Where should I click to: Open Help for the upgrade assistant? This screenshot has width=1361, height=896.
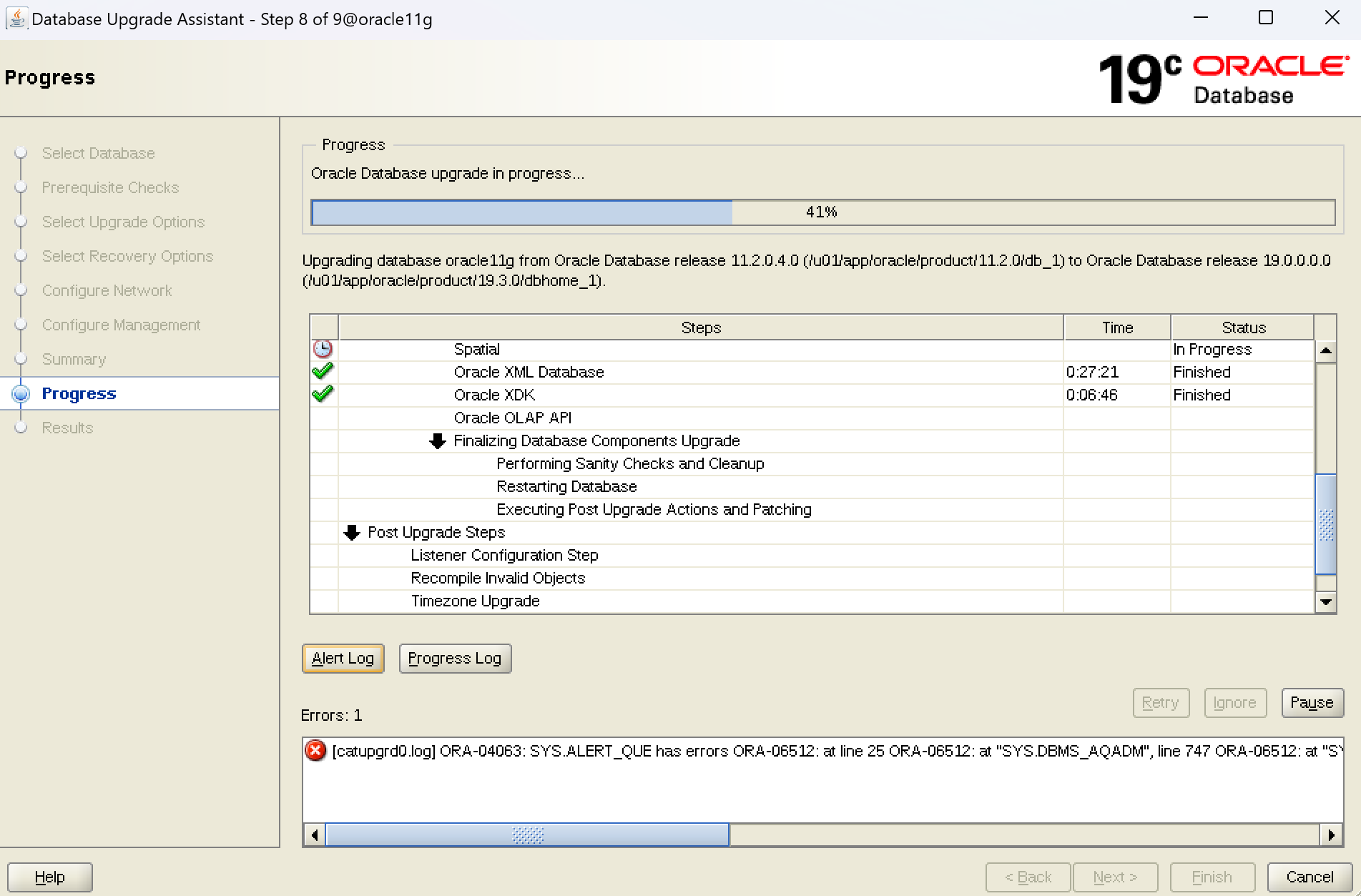coord(49,877)
